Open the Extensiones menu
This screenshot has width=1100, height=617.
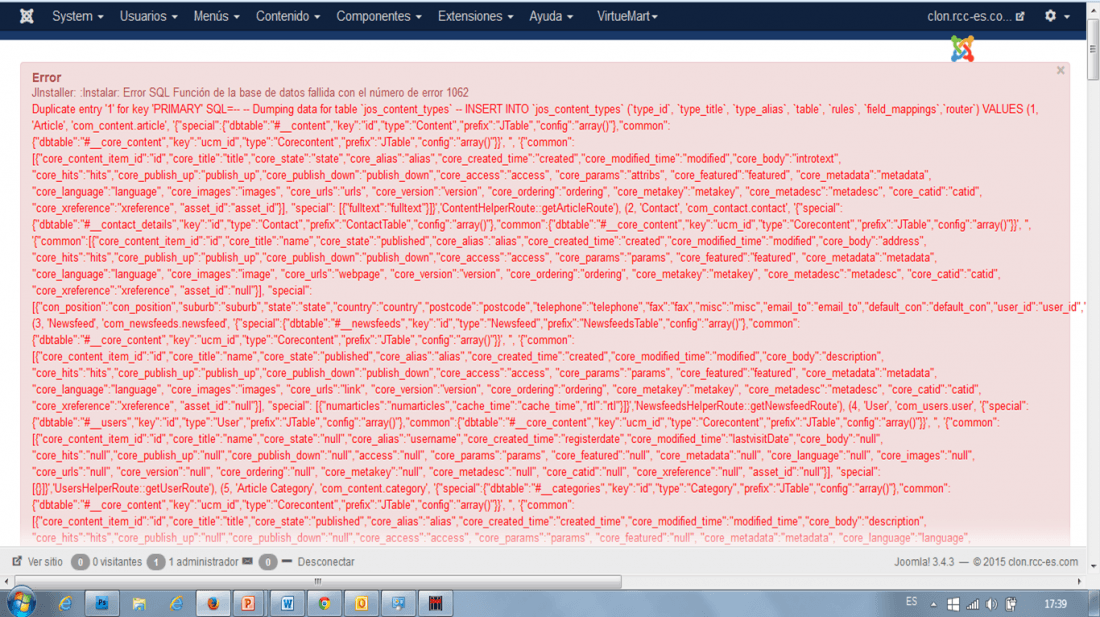click(x=475, y=16)
